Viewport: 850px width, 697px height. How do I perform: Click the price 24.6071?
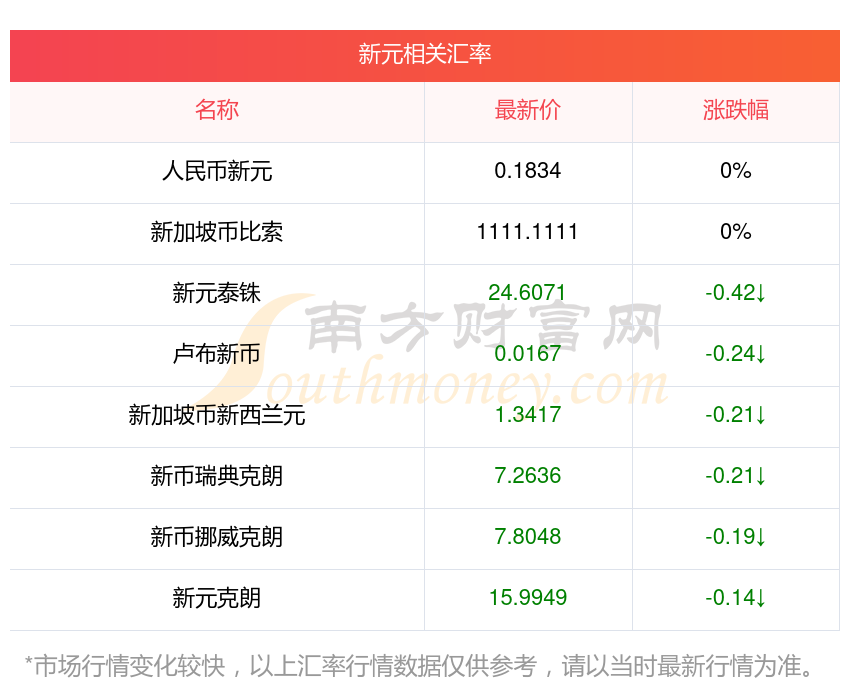point(527,293)
